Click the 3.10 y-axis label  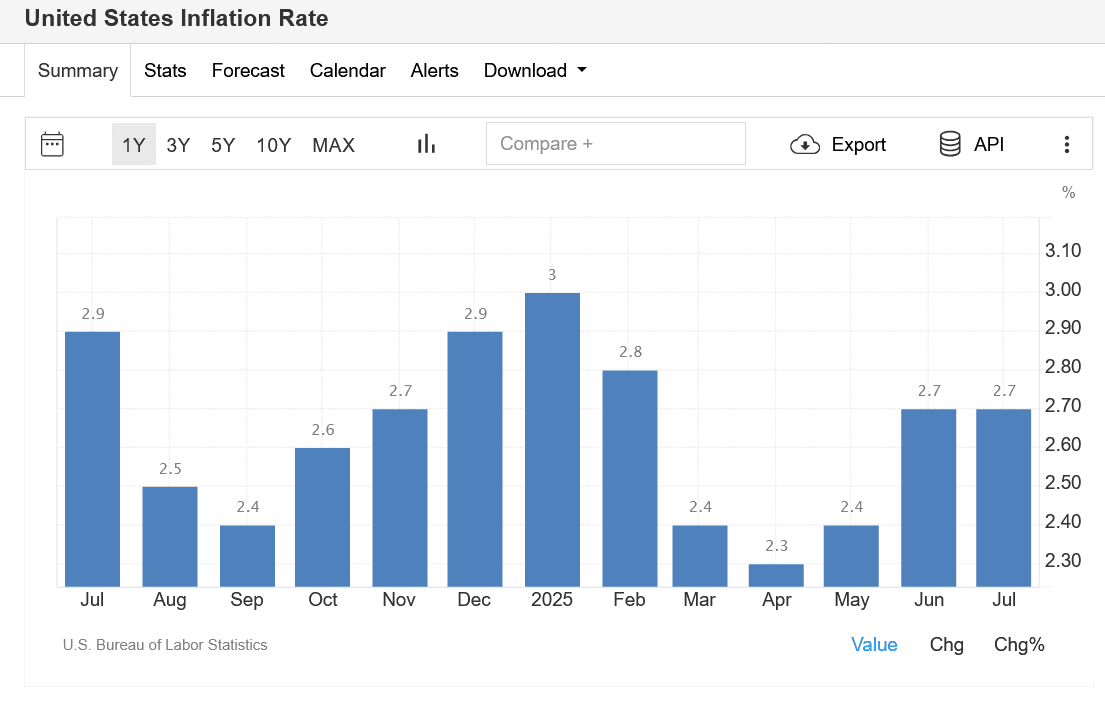1063,250
